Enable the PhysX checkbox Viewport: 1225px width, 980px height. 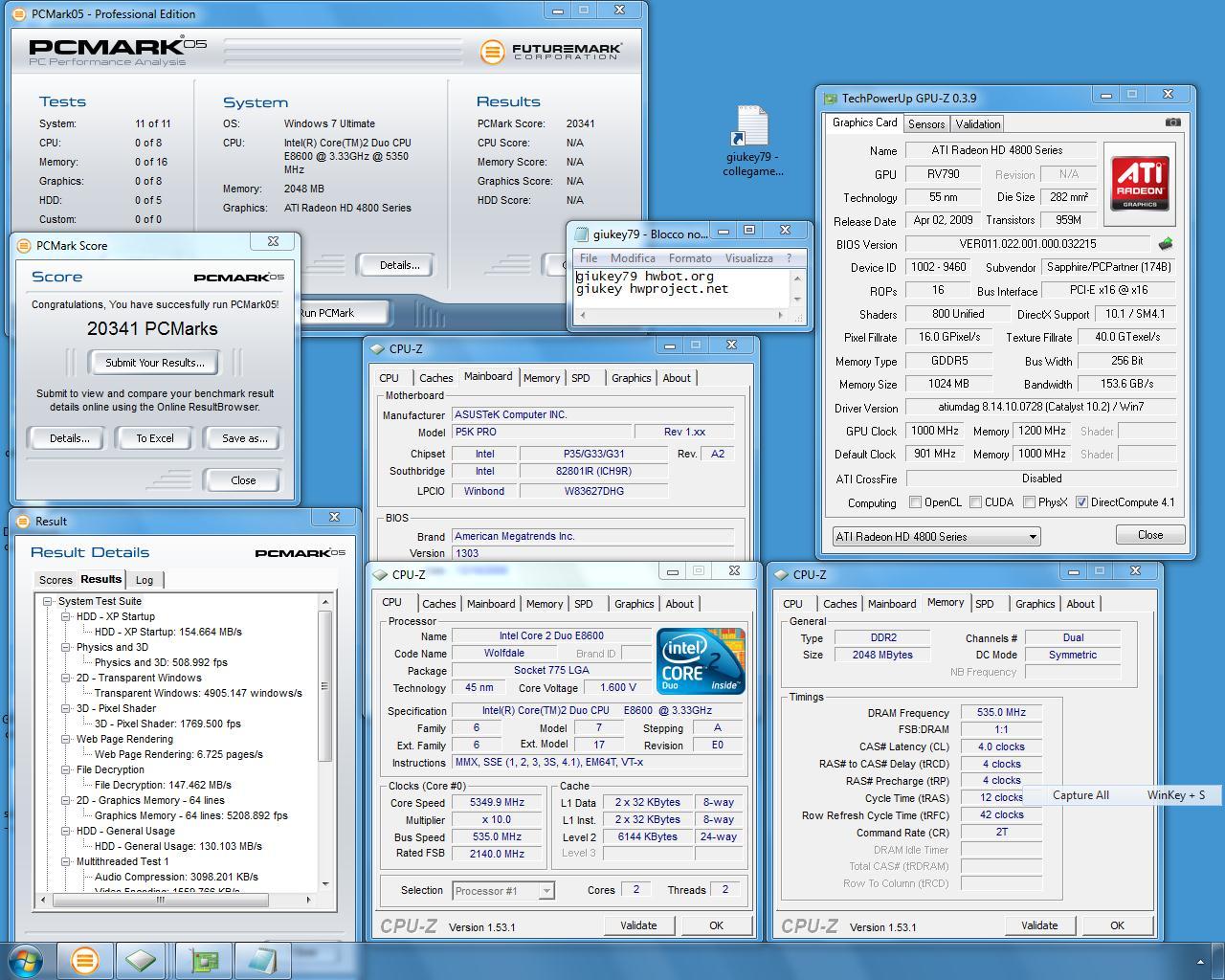[x=1029, y=501]
